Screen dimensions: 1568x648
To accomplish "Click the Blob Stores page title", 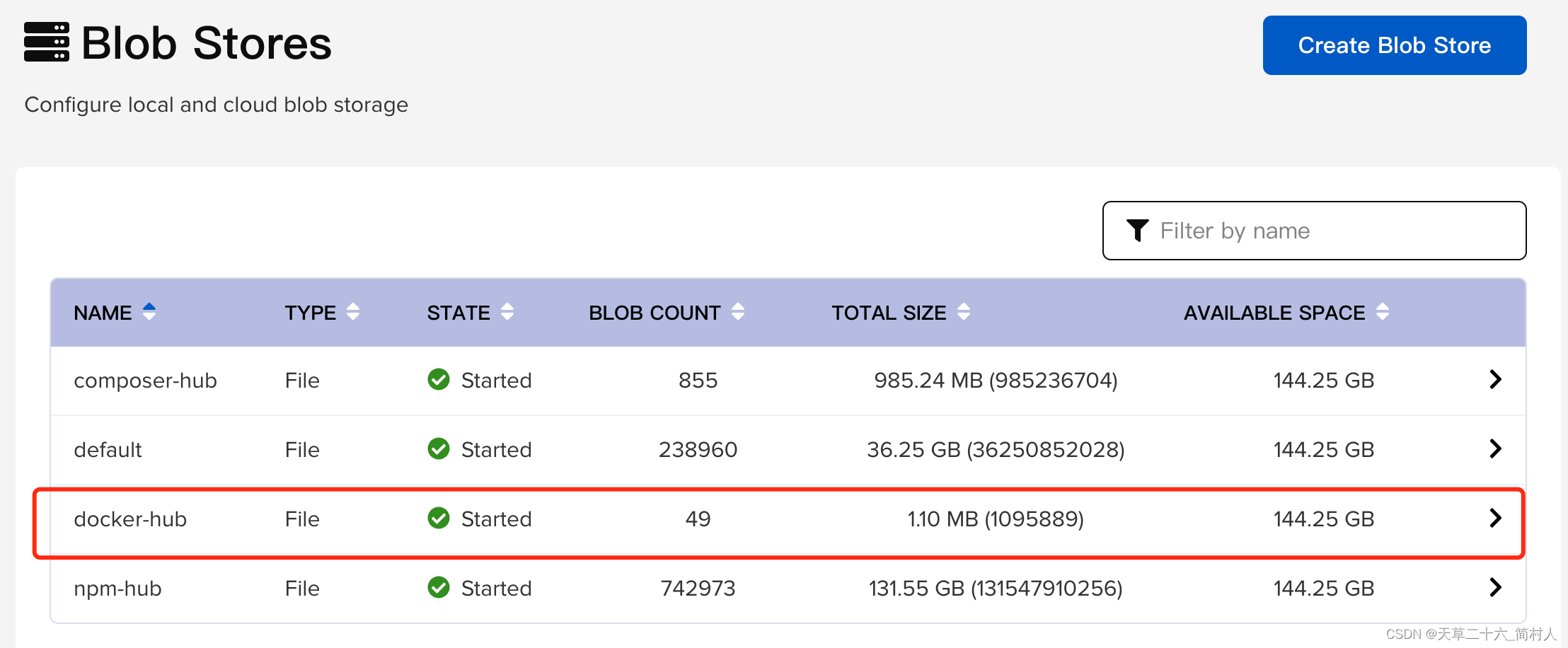I will [x=206, y=43].
